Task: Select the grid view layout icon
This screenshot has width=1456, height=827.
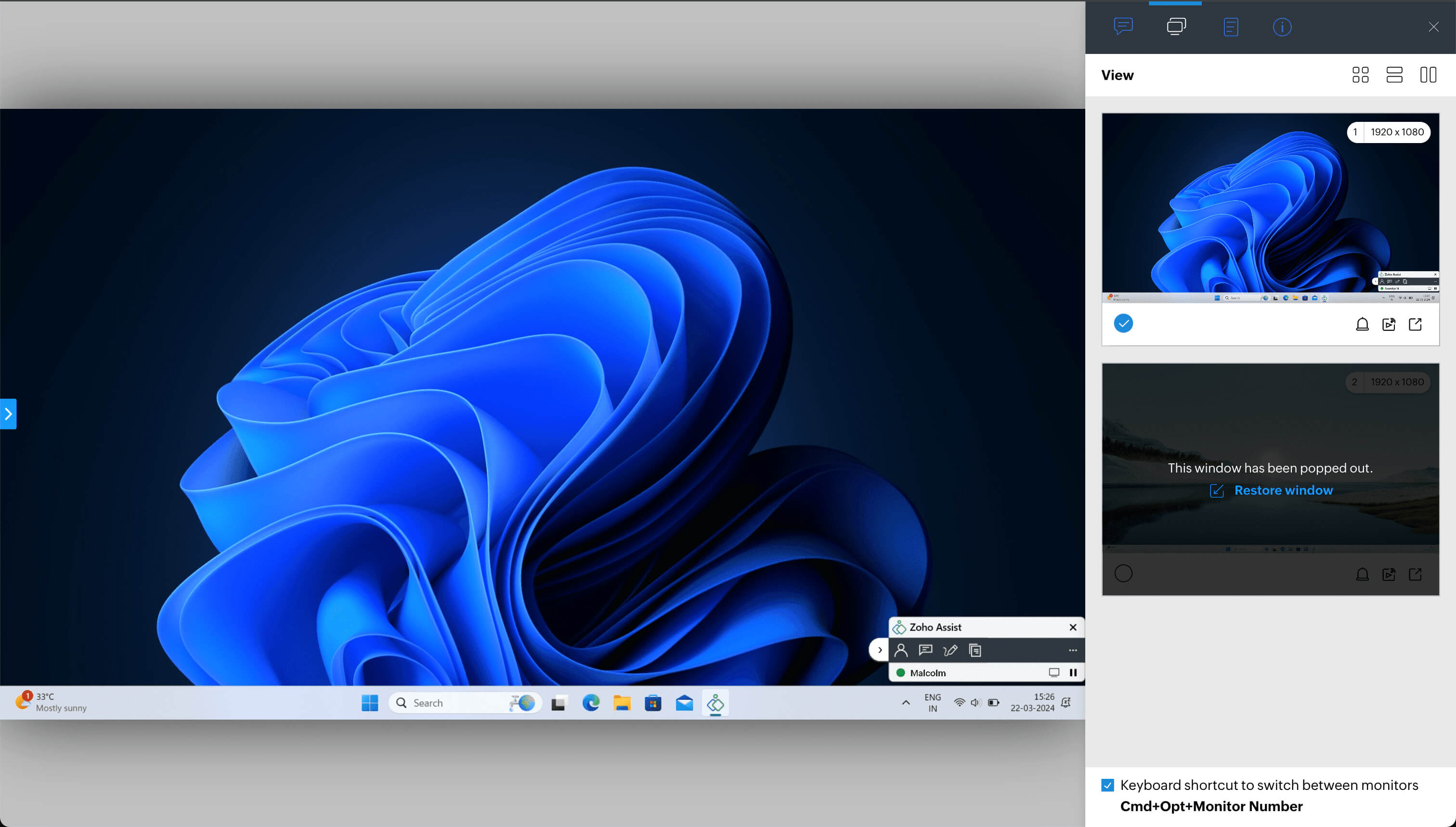Action: [x=1360, y=75]
